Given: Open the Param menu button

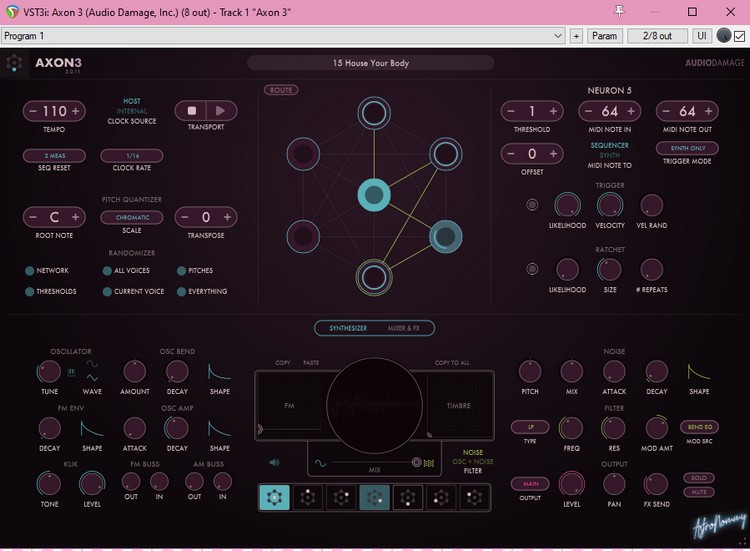Looking at the screenshot, I should (x=605, y=36).
